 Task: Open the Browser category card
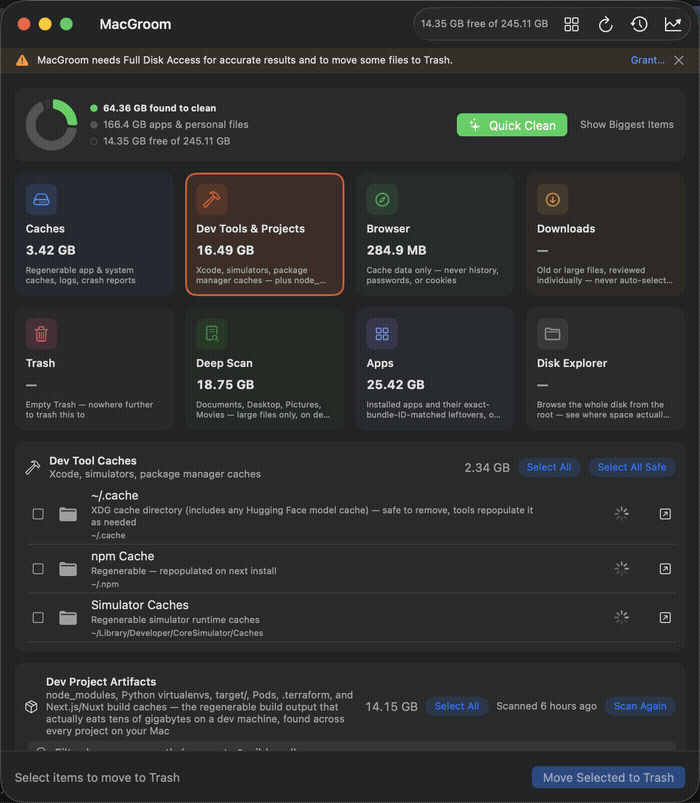pyautogui.click(x=435, y=235)
